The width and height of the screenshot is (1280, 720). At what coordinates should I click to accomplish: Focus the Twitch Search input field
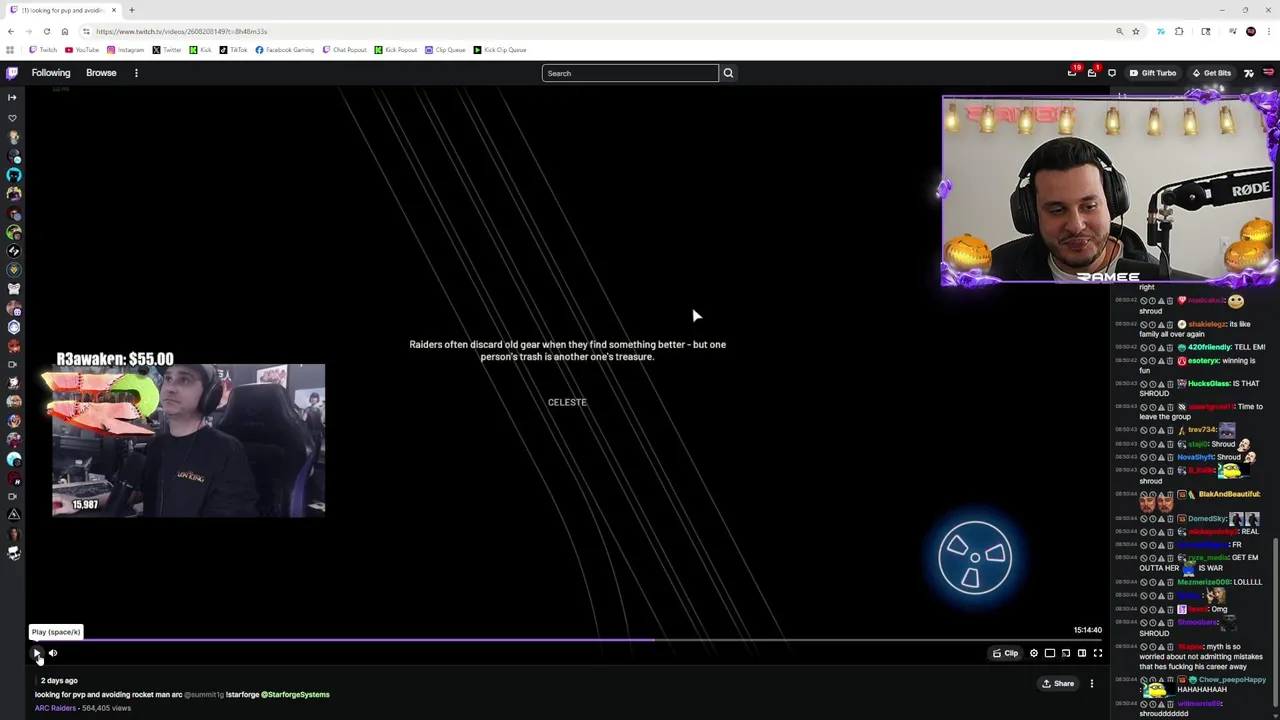click(630, 73)
